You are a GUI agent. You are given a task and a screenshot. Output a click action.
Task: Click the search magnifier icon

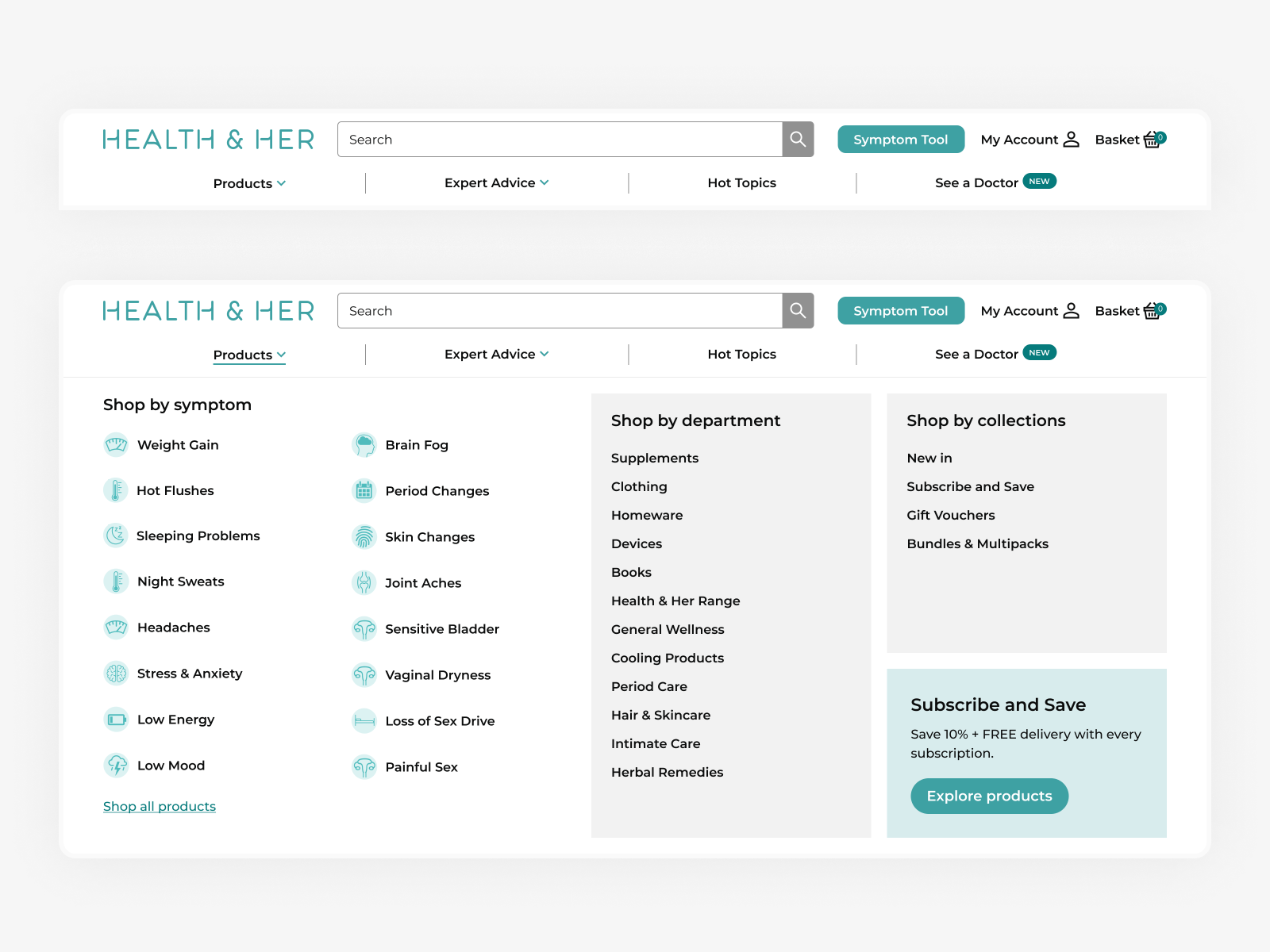tap(798, 310)
